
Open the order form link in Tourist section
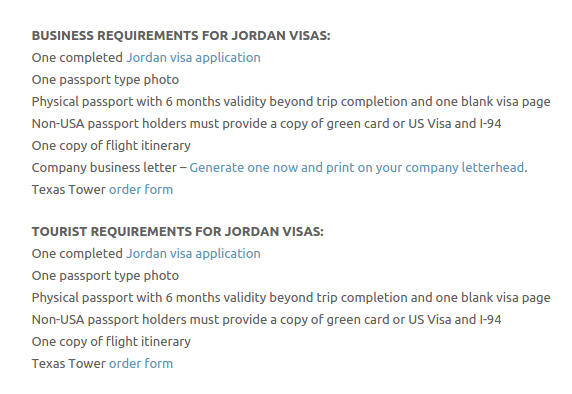[141, 364]
